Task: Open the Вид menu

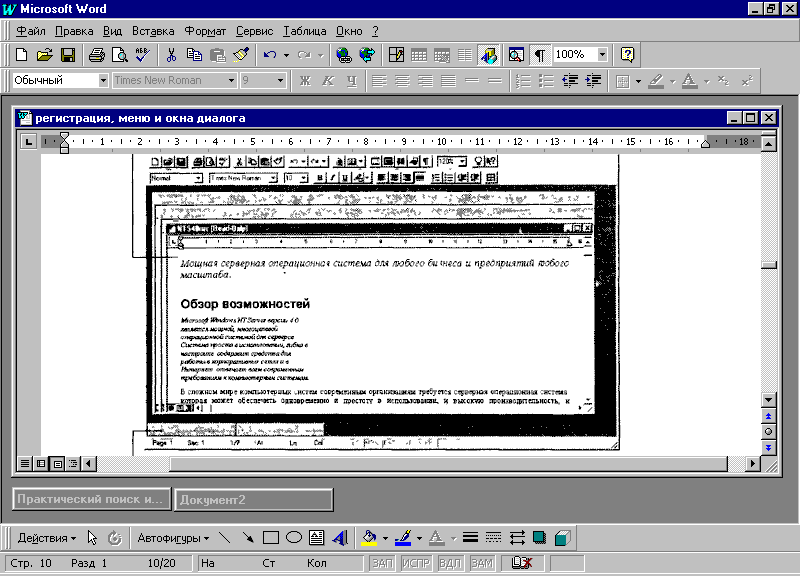Action: click(112, 31)
